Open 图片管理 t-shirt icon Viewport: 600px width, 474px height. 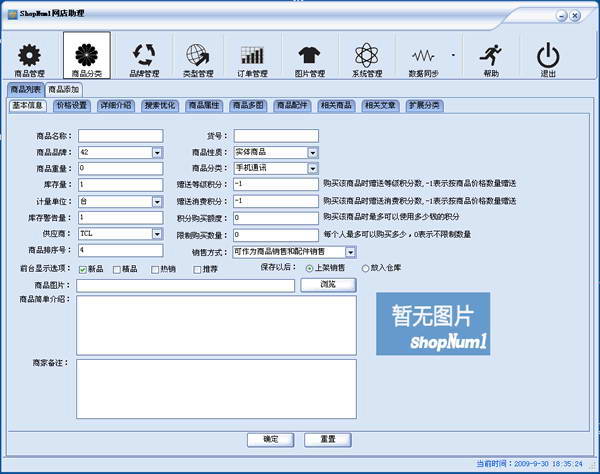pos(310,56)
